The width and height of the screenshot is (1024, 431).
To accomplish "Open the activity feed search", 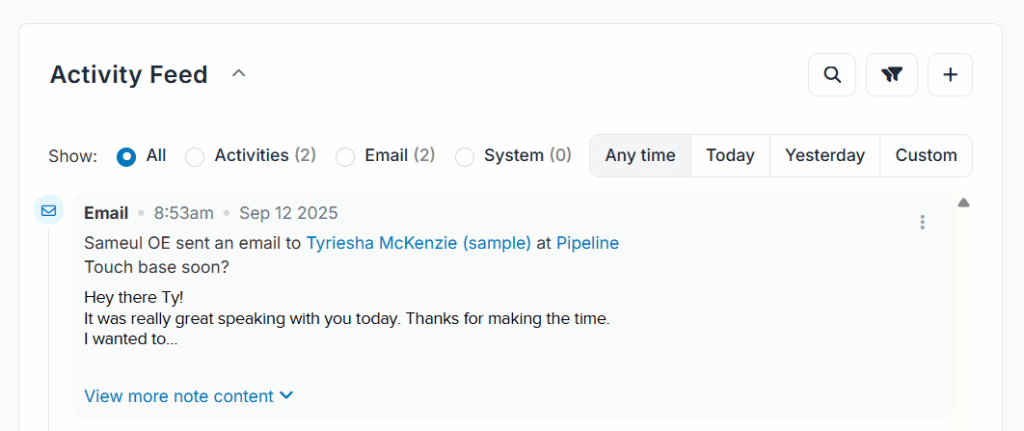I will click(832, 75).
